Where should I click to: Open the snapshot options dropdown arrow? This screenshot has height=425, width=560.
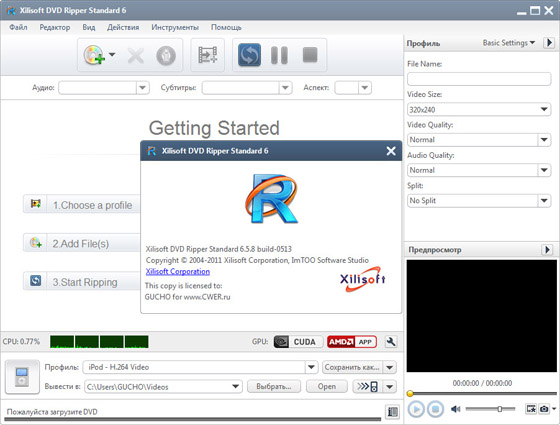[x=554, y=409]
